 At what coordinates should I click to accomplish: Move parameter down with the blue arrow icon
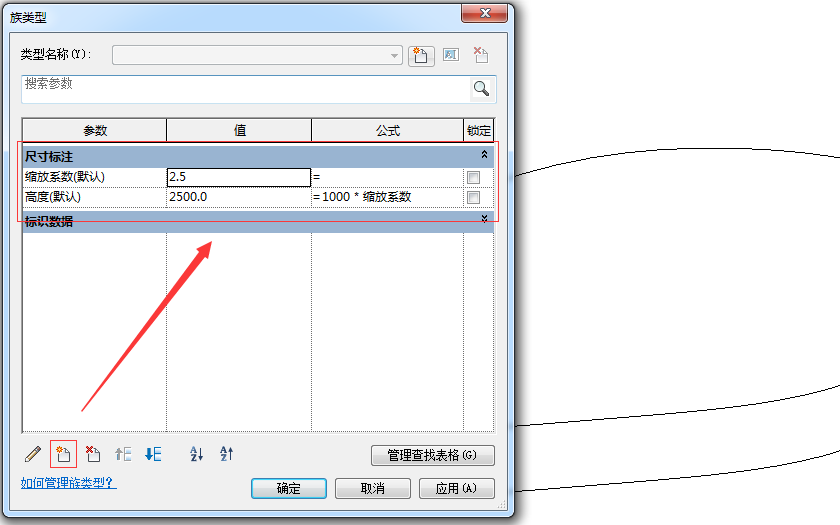click(x=153, y=454)
